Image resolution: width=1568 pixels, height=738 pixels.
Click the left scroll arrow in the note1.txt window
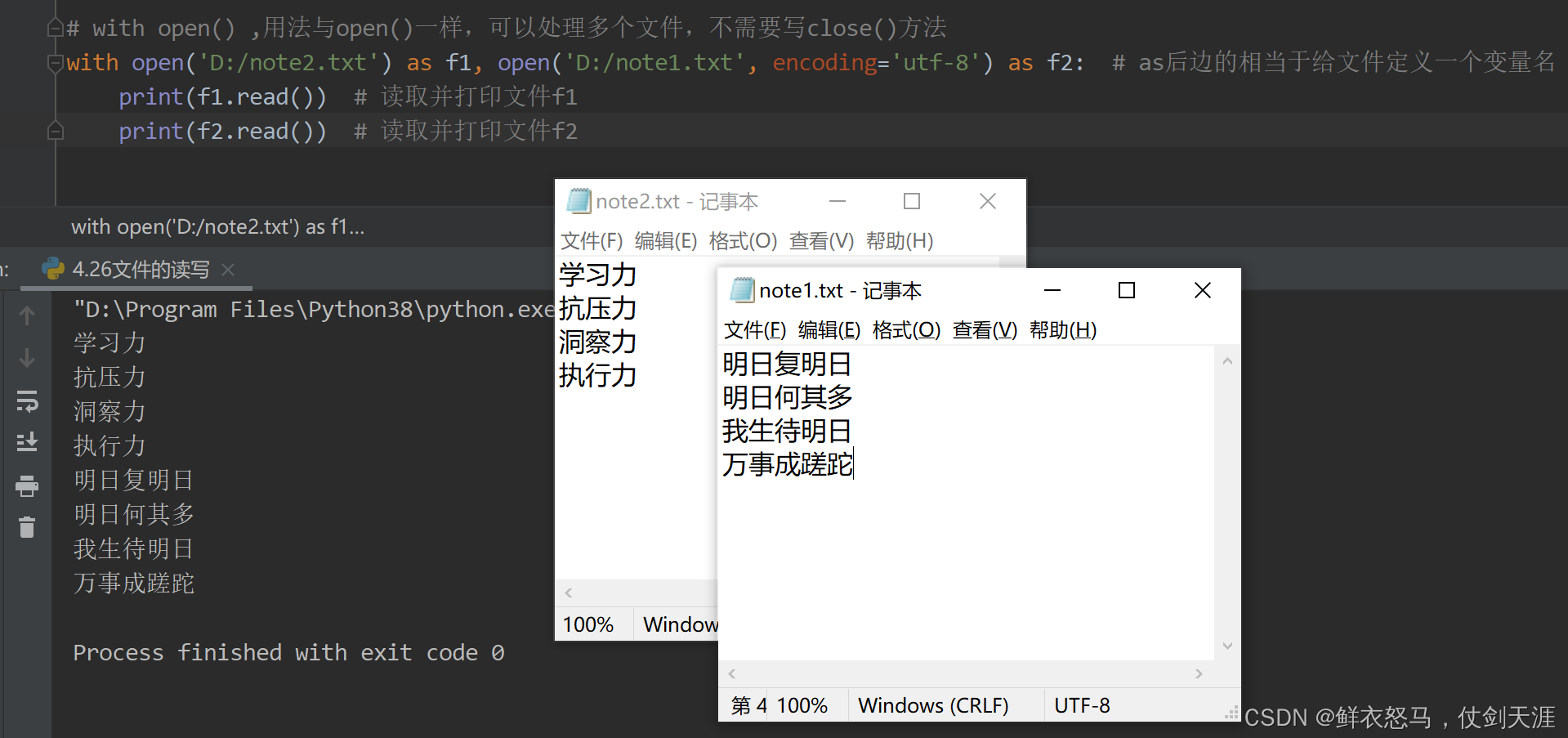pos(732,673)
